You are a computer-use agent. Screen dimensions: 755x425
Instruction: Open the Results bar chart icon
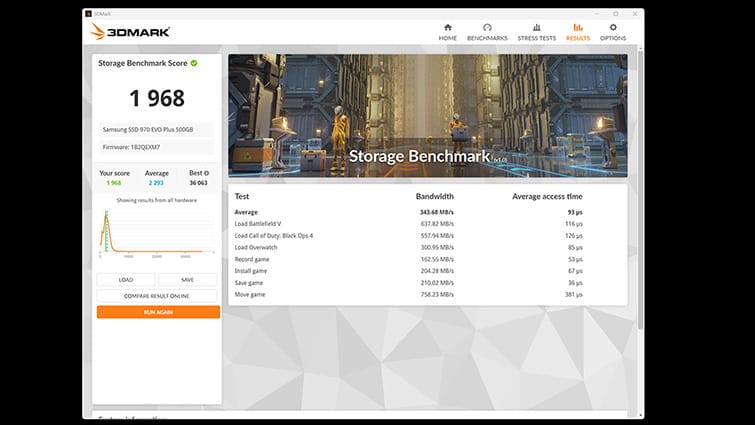tap(578, 27)
